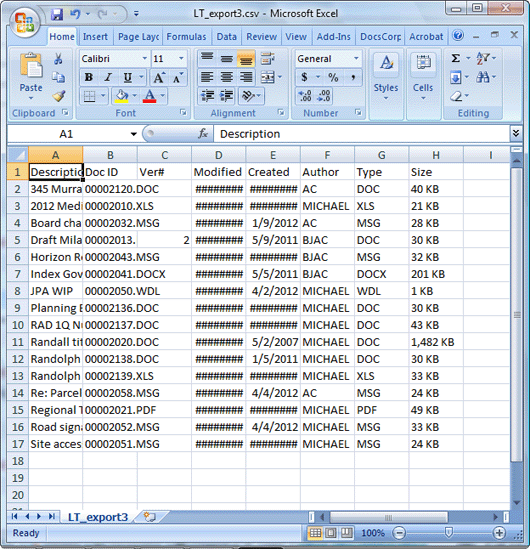Open the Data ribbon tab
The height and width of the screenshot is (549, 530).
click(226, 36)
